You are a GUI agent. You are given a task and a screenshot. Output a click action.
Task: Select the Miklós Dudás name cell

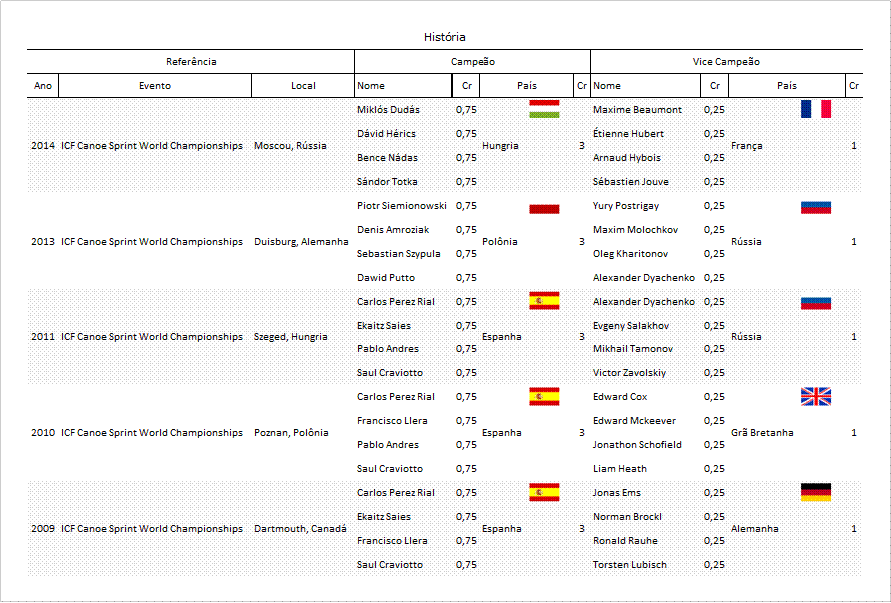[388, 110]
